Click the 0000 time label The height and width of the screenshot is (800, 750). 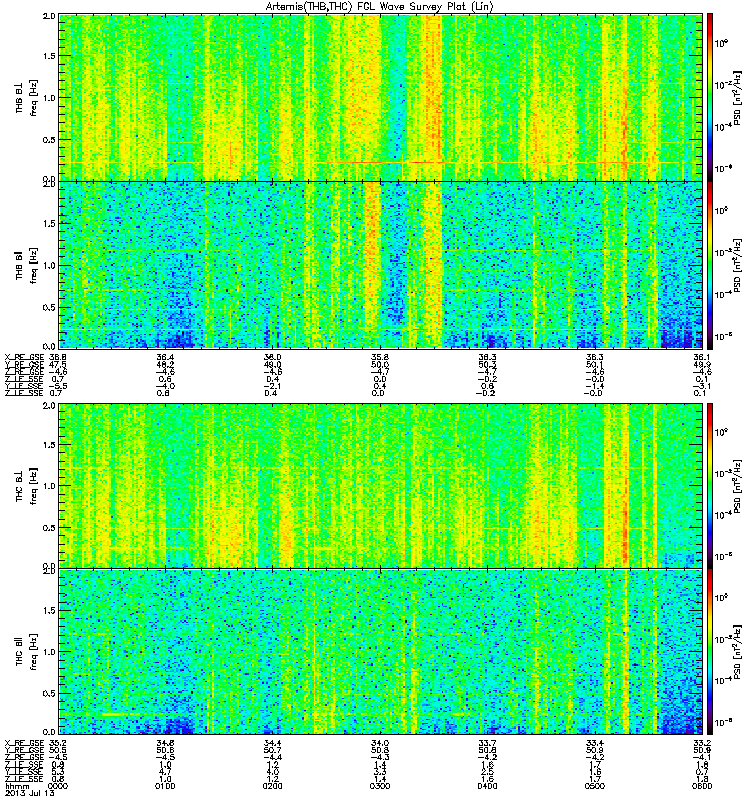coord(58,786)
